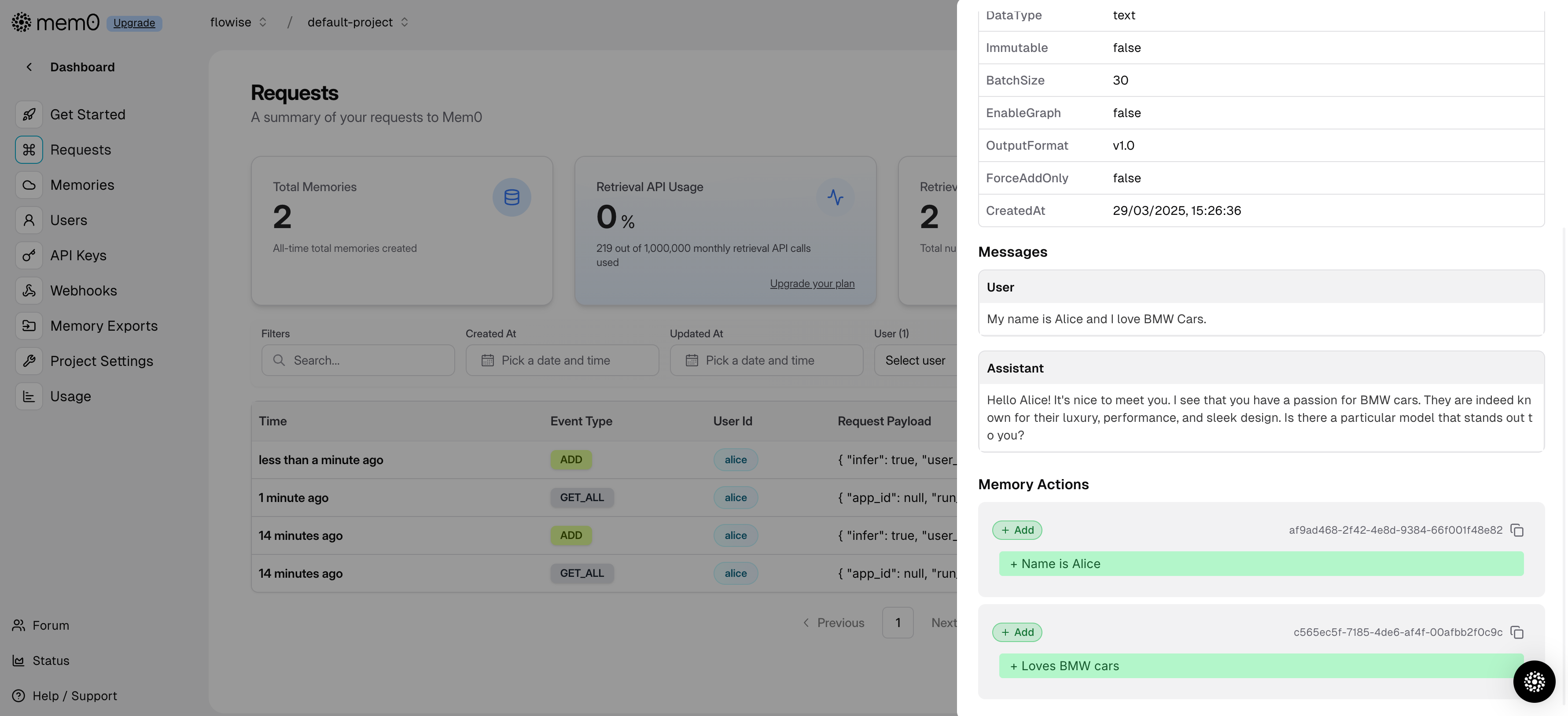The width and height of the screenshot is (1568, 716).
Task: Click the Upgrade badge near logo
Action: pyautogui.click(x=134, y=23)
